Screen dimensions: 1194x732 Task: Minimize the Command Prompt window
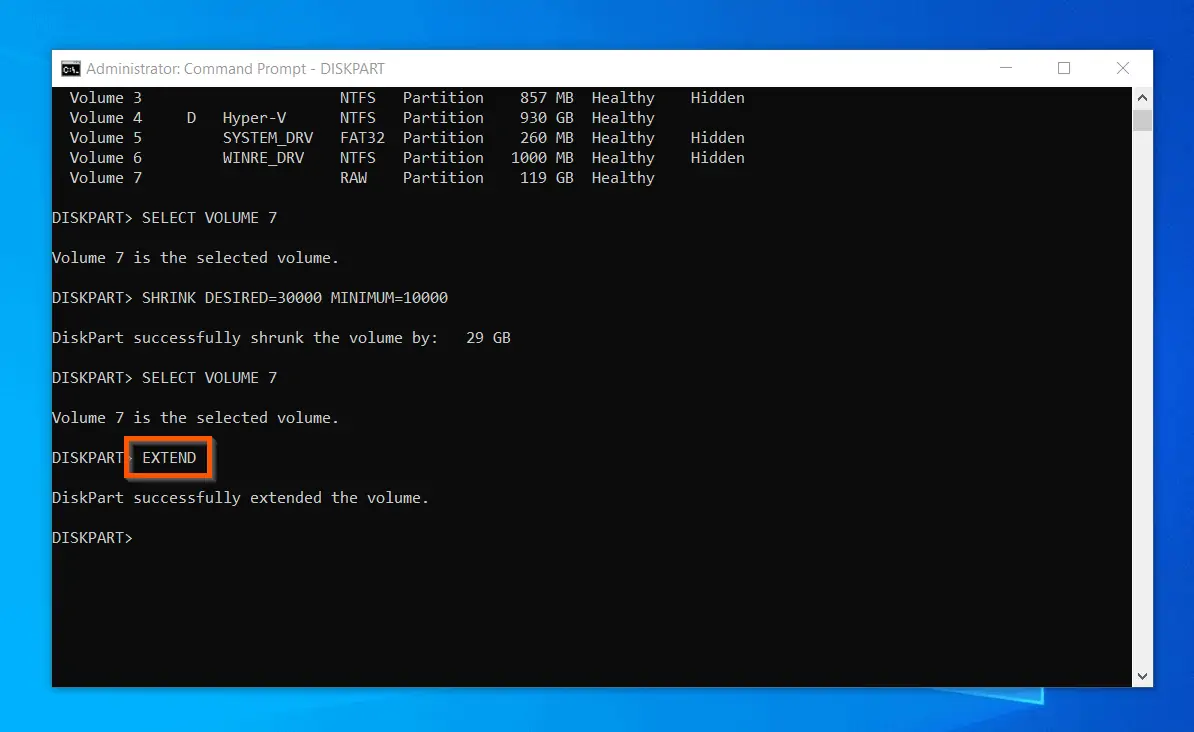1005,69
